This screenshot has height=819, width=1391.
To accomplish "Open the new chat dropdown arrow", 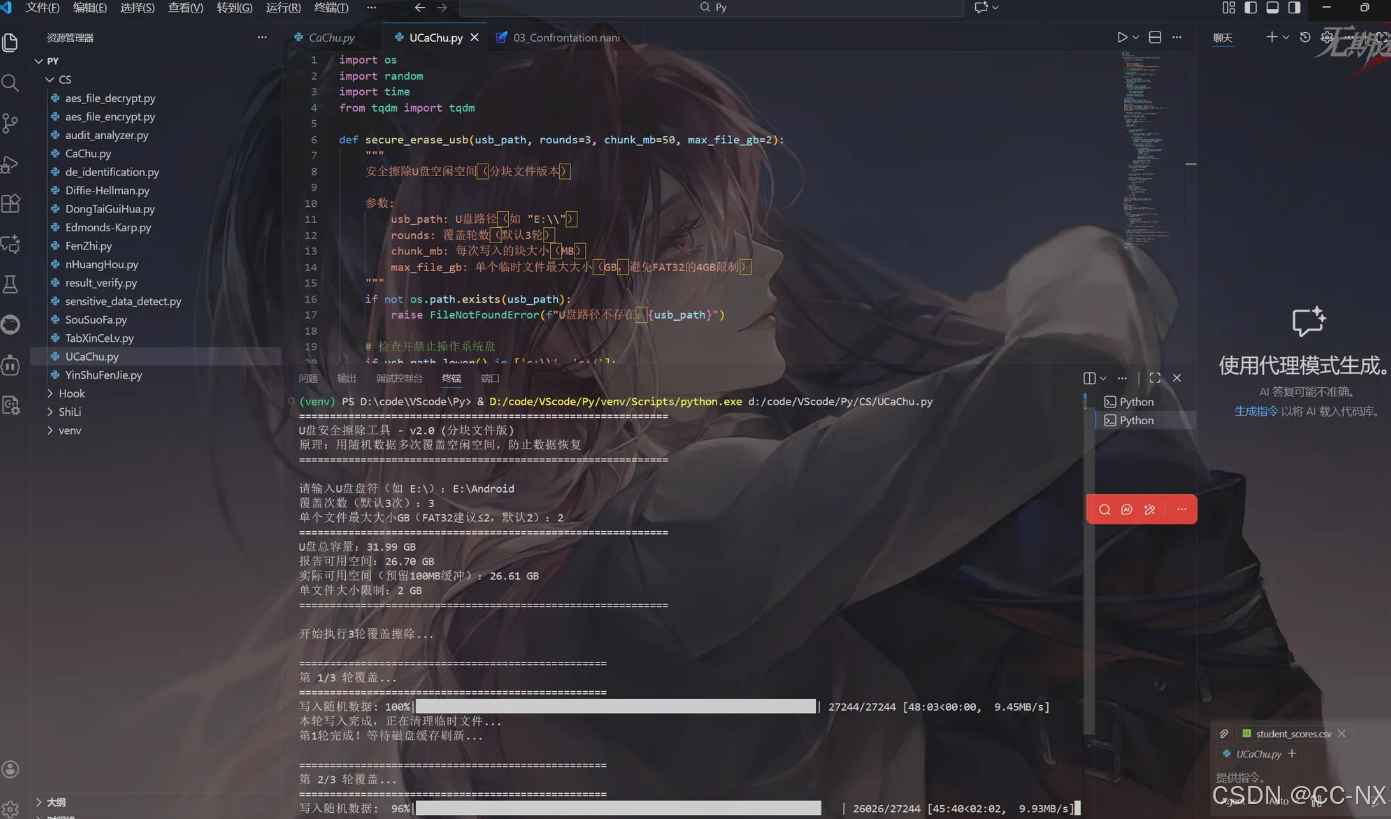I will [x=1286, y=37].
